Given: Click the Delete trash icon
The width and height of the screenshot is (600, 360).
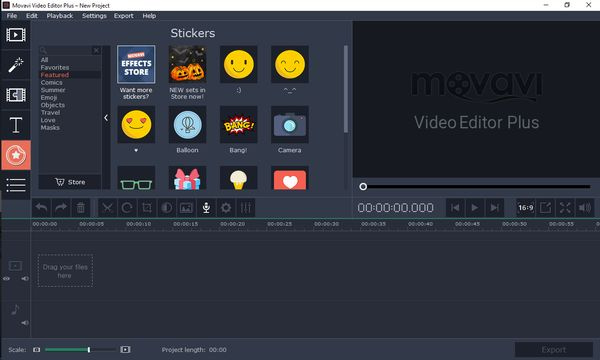Looking at the screenshot, I should point(81,208).
